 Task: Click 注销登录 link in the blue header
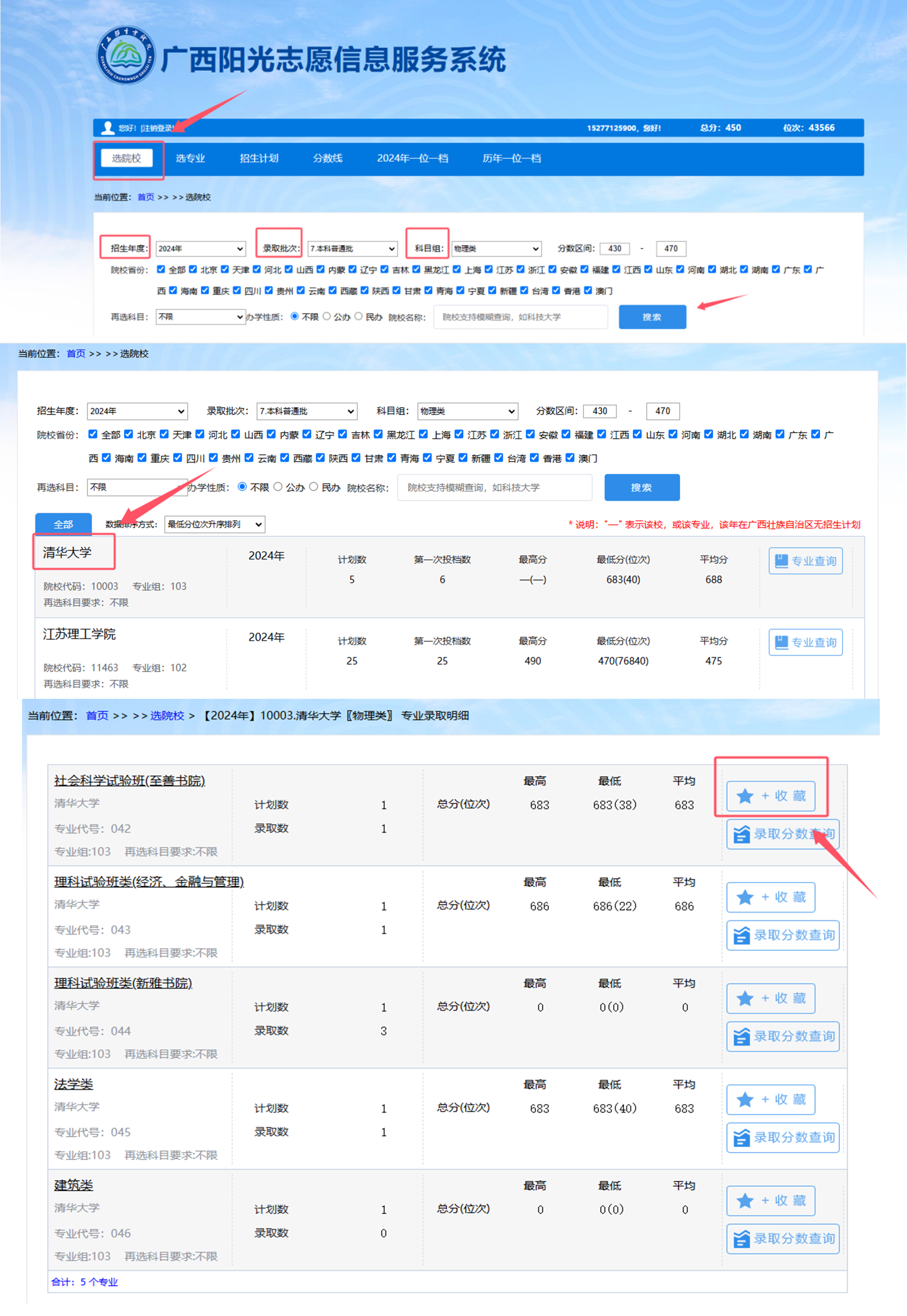click(157, 129)
